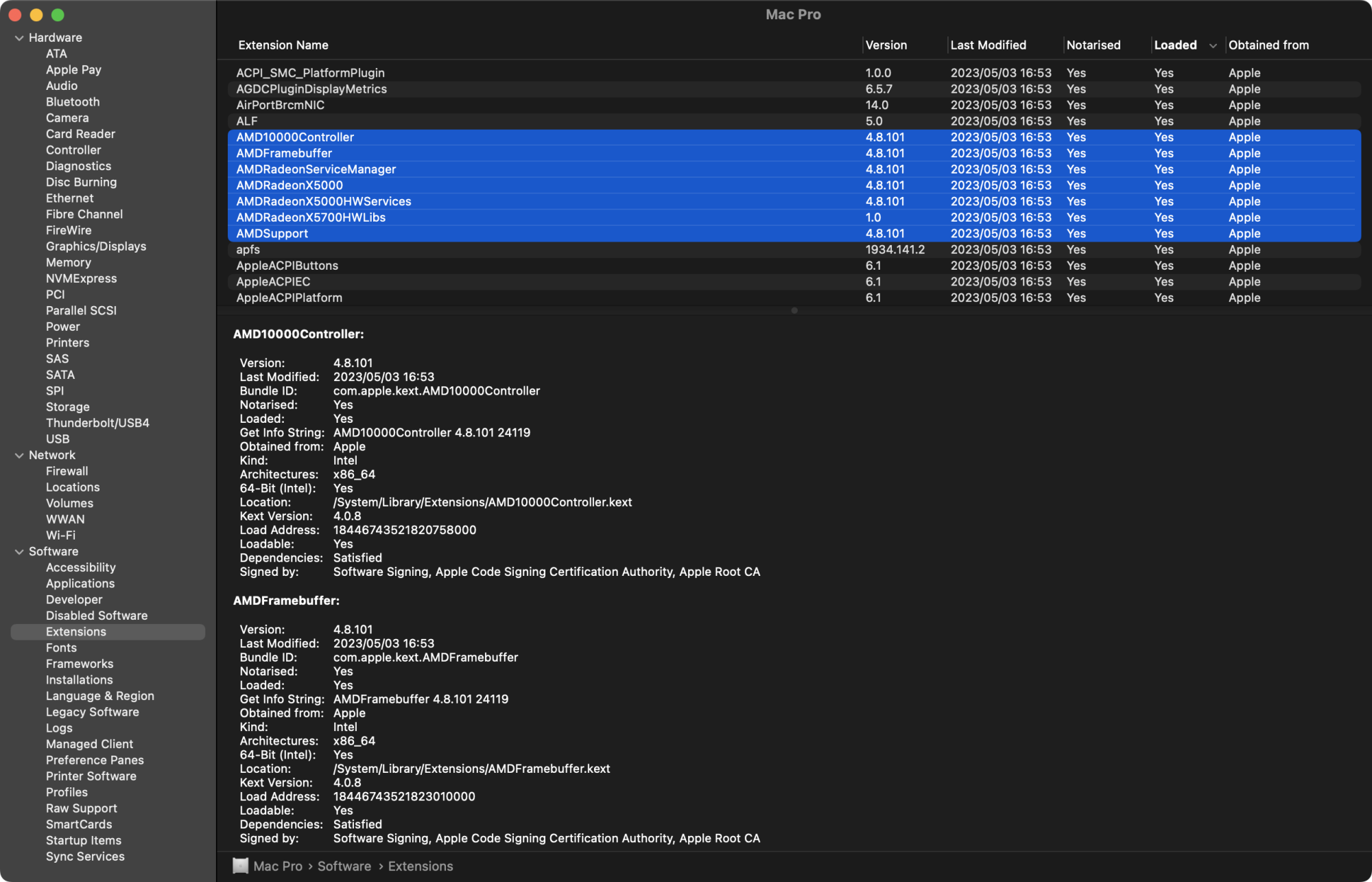Click the Mac Pro computer icon in path bar
Image resolution: width=1372 pixels, height=882 pixels.
click(x=241, y=866)
